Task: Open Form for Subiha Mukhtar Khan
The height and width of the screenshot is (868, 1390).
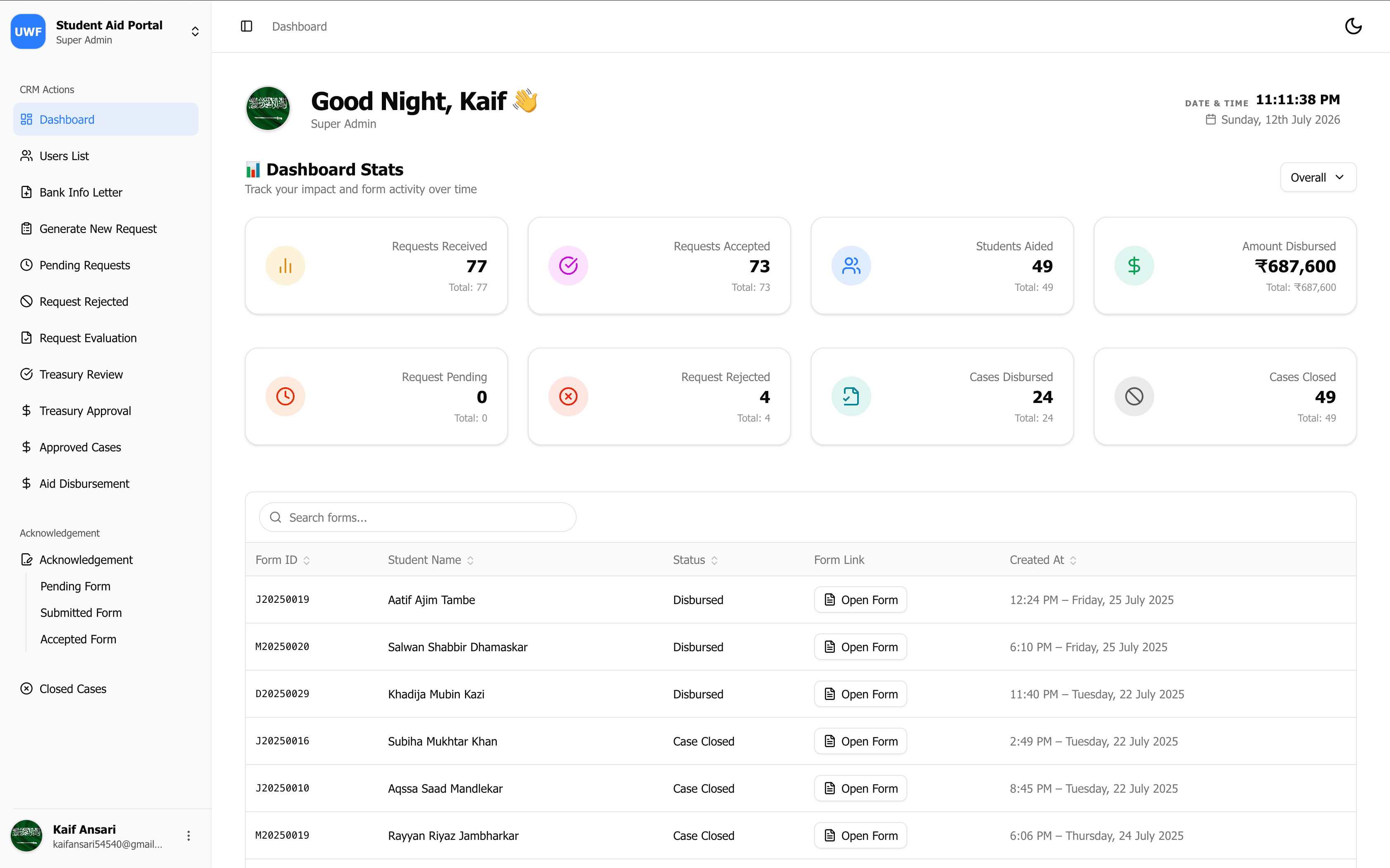Action: (860, 742)
